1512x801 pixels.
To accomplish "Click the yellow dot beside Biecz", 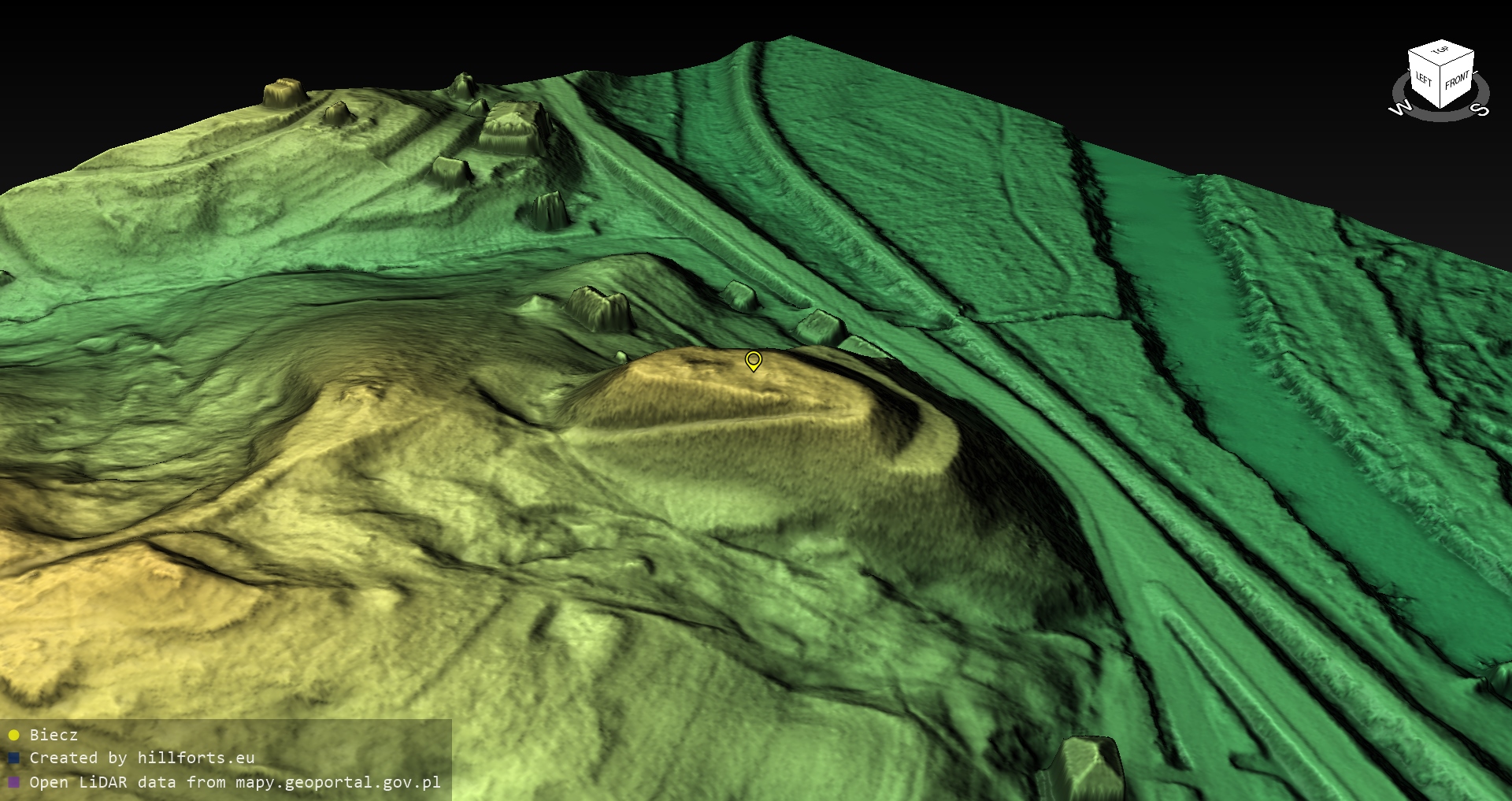I will [x=13, y=735].
